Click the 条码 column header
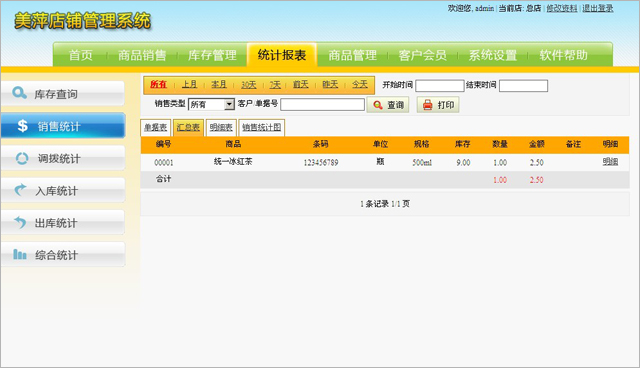640x368 pixels. coord(320,144)
